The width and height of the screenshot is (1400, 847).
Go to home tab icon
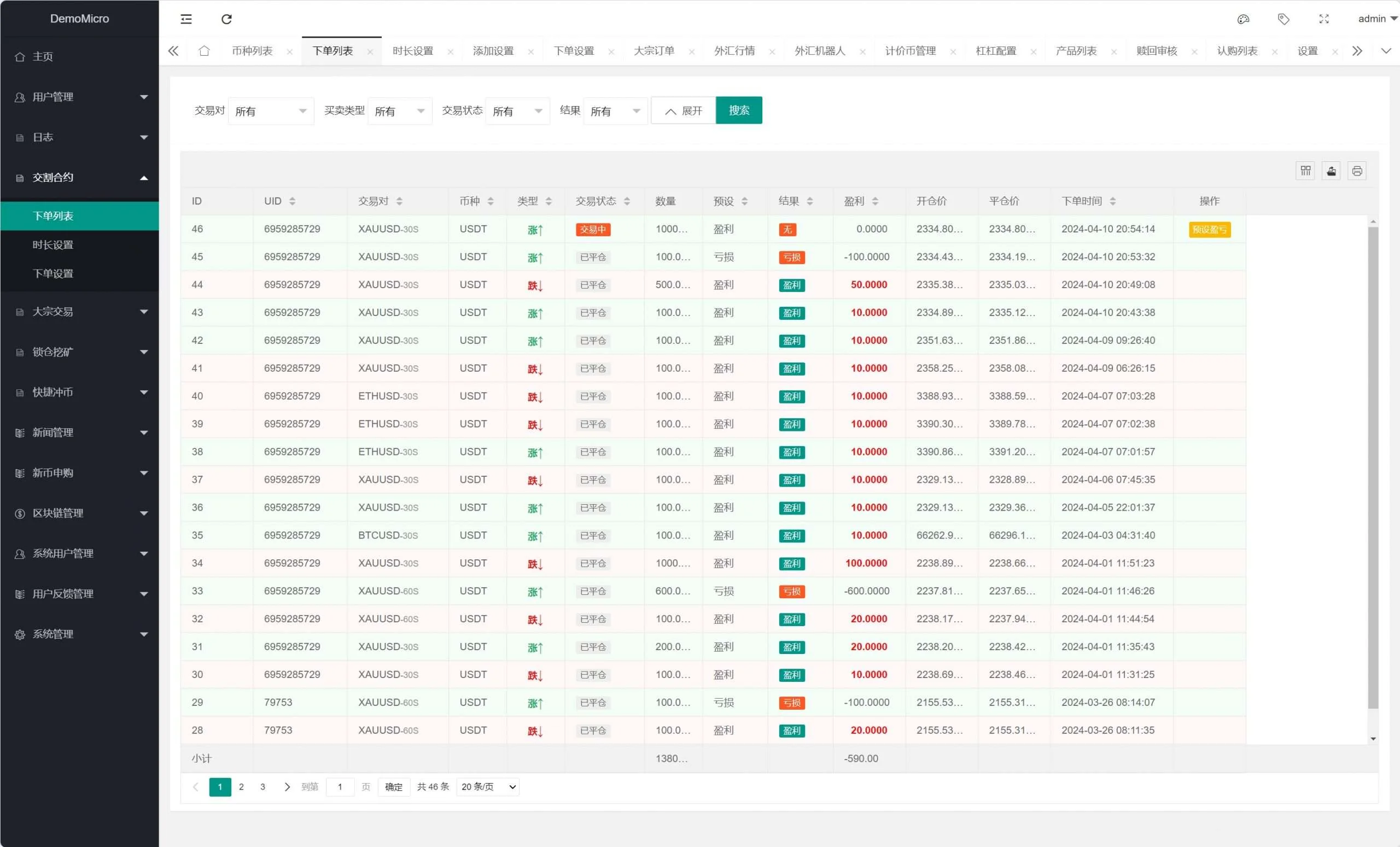coord(204,51)
